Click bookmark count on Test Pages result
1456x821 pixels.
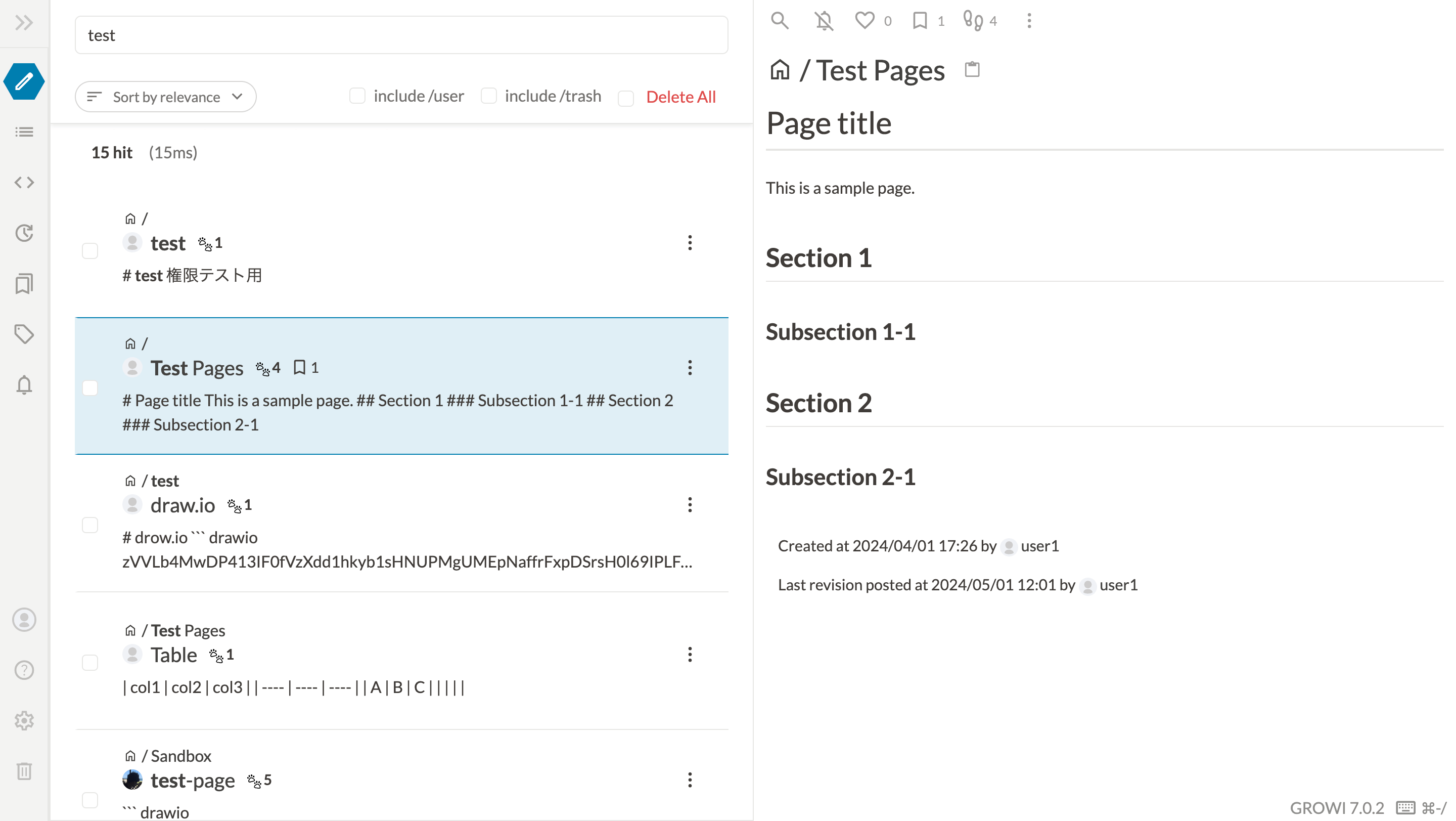tap(306, 368)
